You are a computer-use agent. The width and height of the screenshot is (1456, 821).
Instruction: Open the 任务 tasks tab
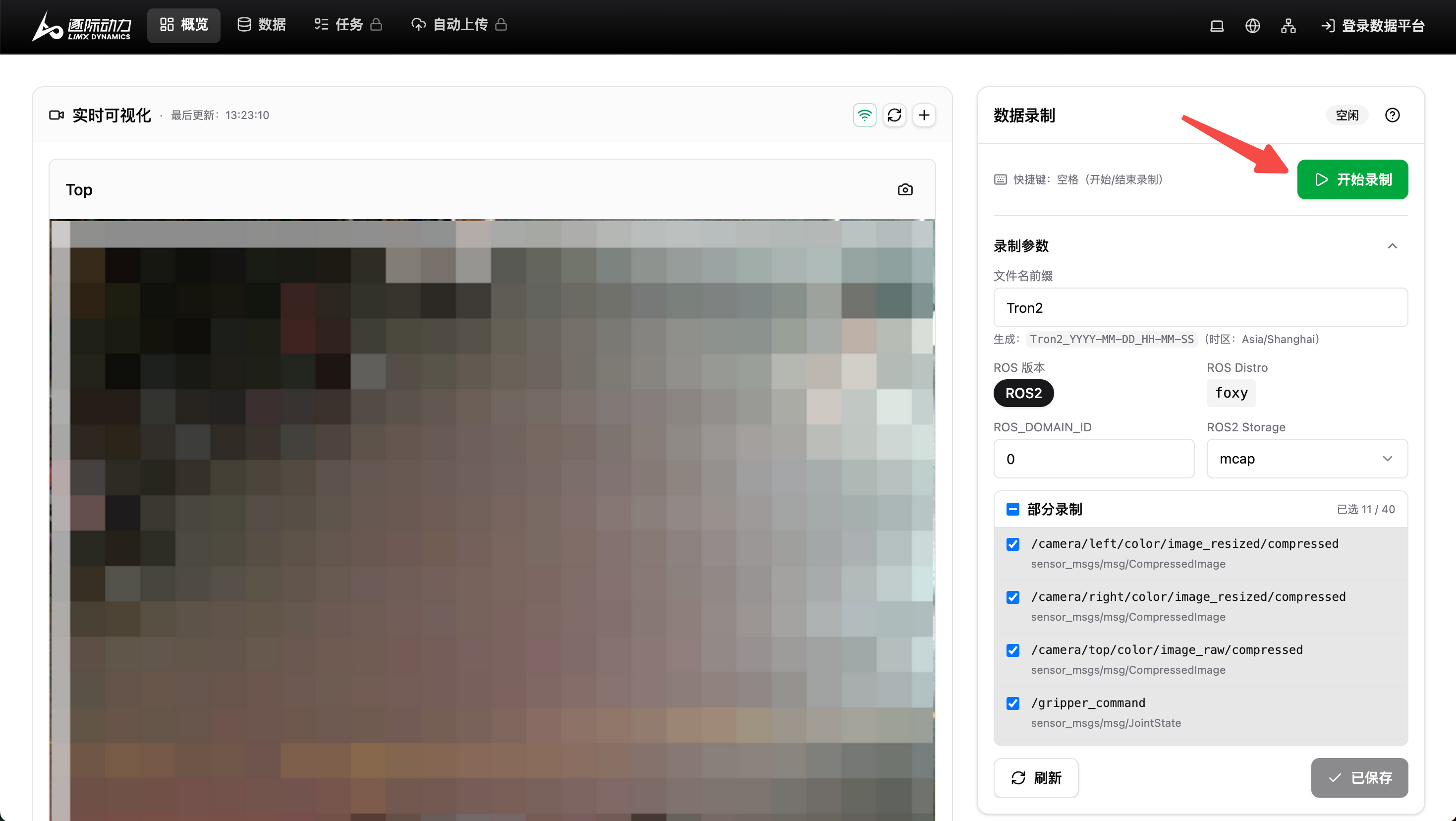[348, 25]
